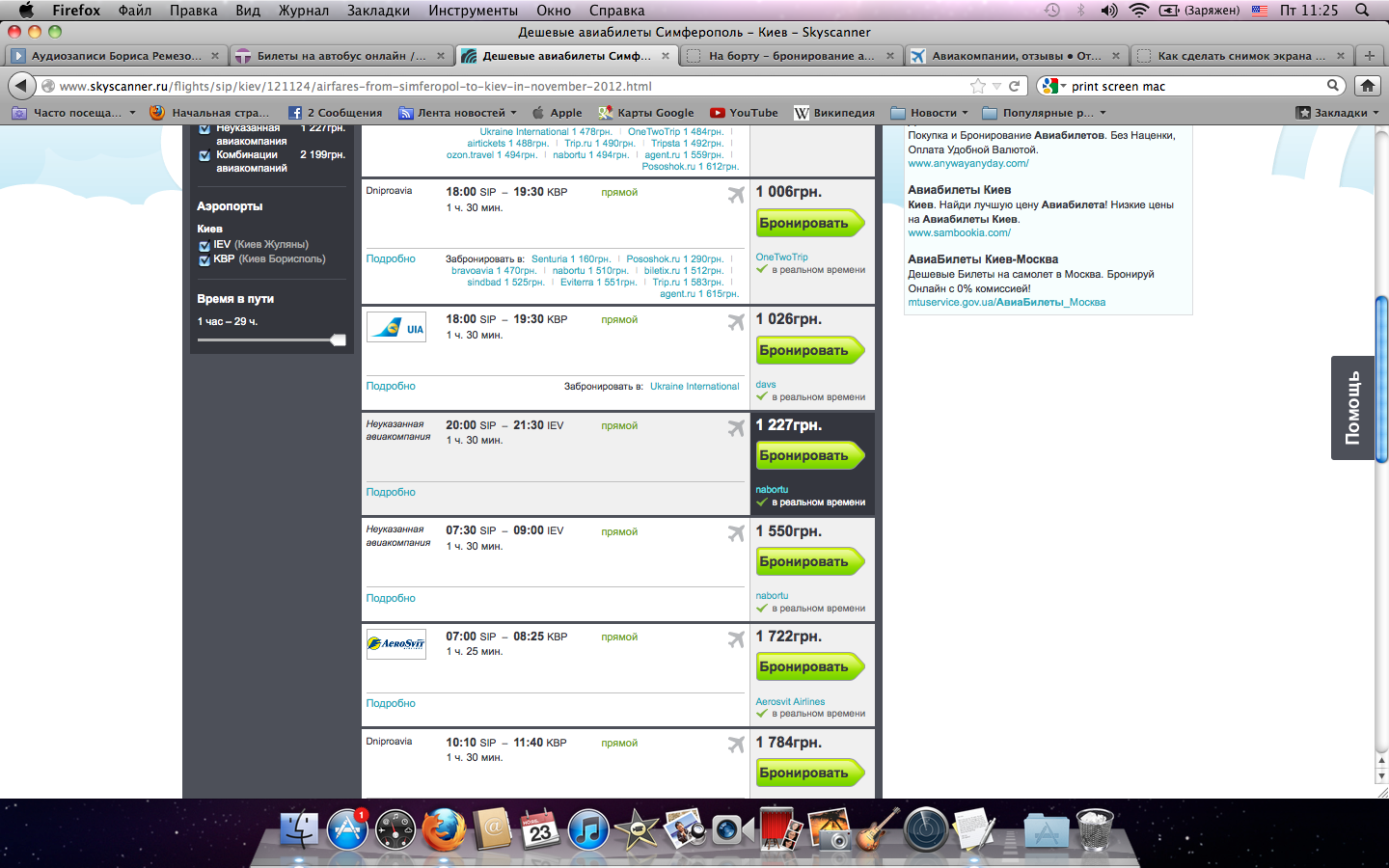
Task: Open the iTunes icon in the Dock
Action: point(587,830)
